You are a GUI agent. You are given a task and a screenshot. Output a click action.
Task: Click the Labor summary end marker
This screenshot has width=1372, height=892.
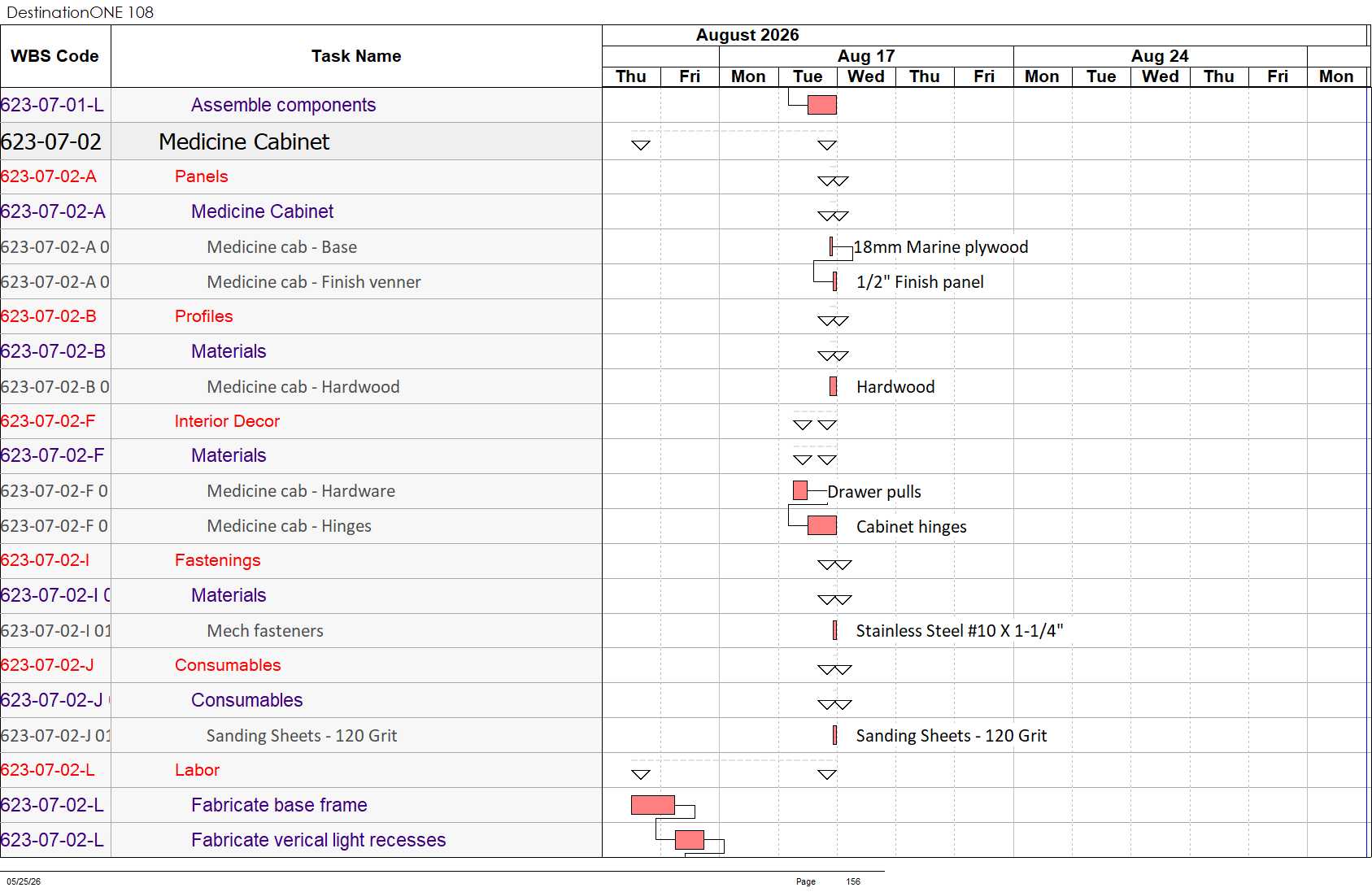827,774
